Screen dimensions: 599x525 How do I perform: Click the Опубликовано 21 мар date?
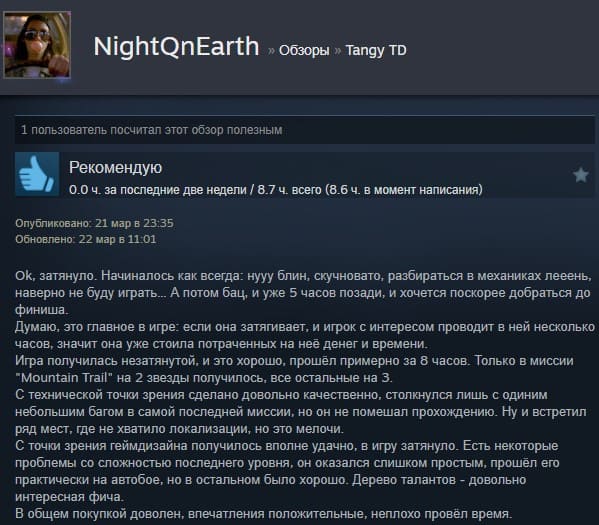point(94,223)
